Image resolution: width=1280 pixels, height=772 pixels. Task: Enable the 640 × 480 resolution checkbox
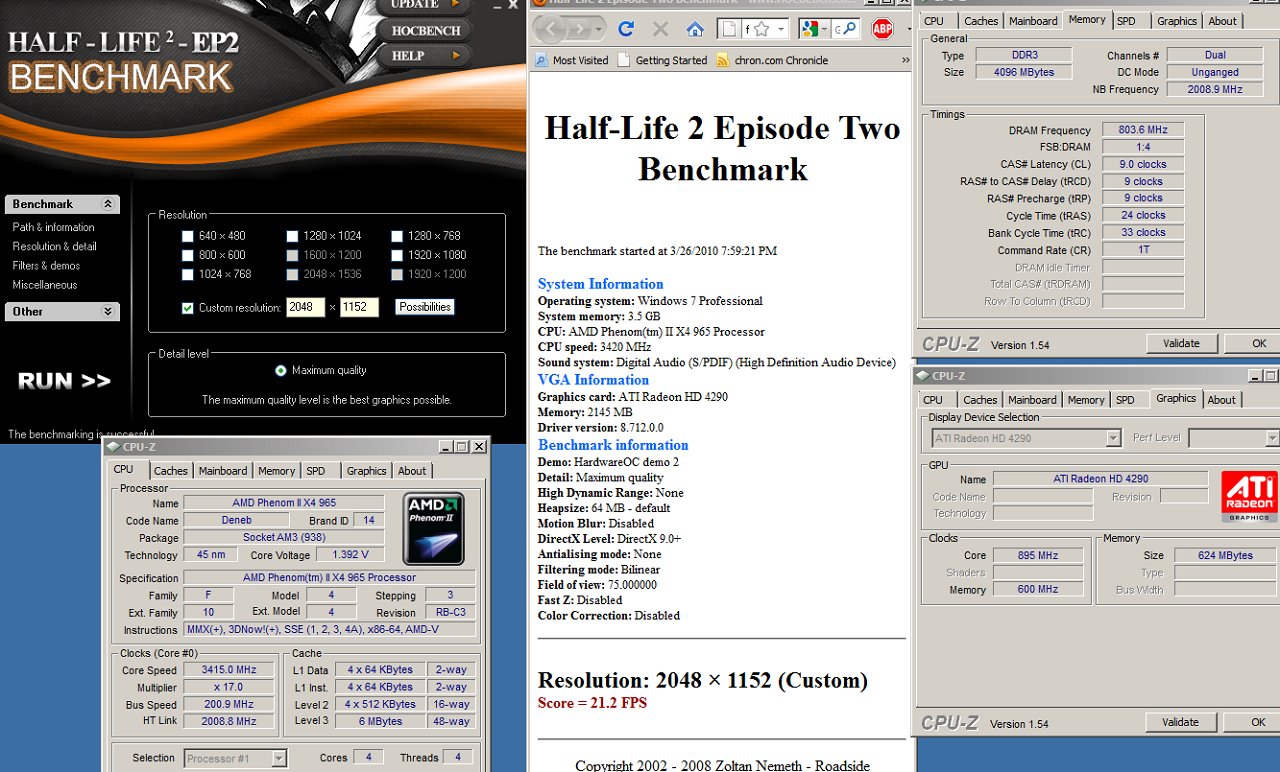(187, 237)
